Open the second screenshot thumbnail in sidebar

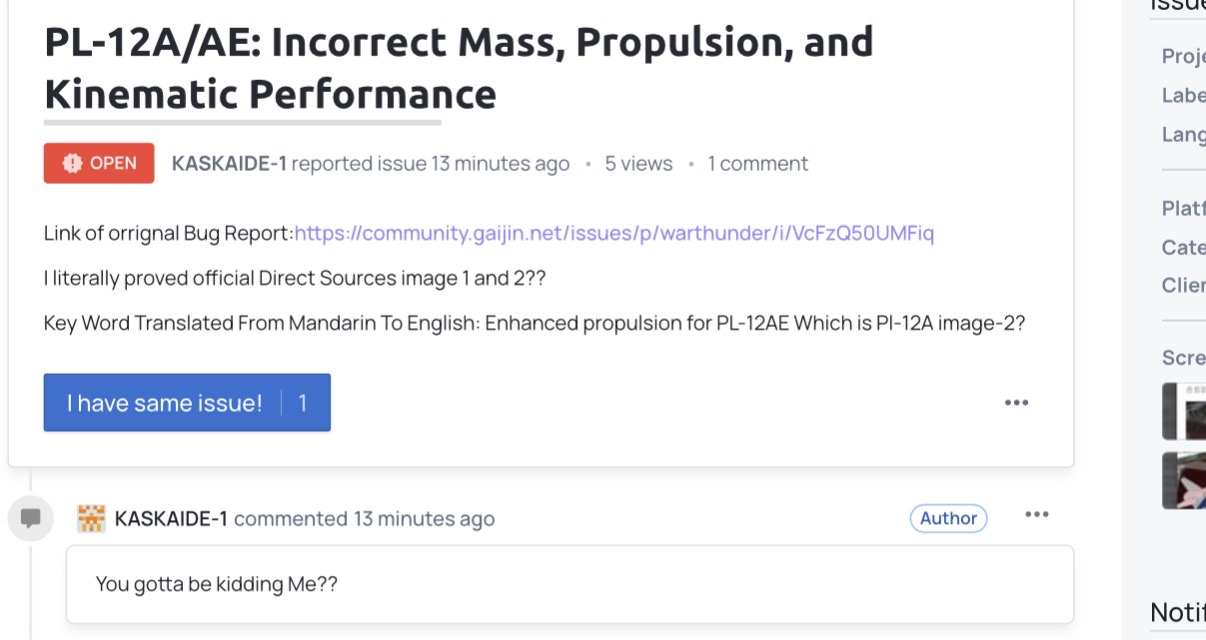click(1184, 481)
